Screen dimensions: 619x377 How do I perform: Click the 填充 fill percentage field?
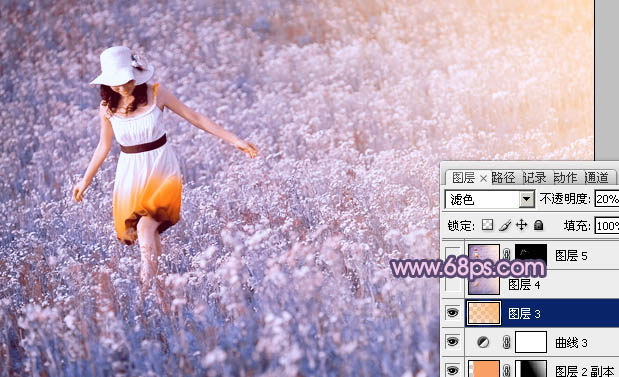pos(607,226)
